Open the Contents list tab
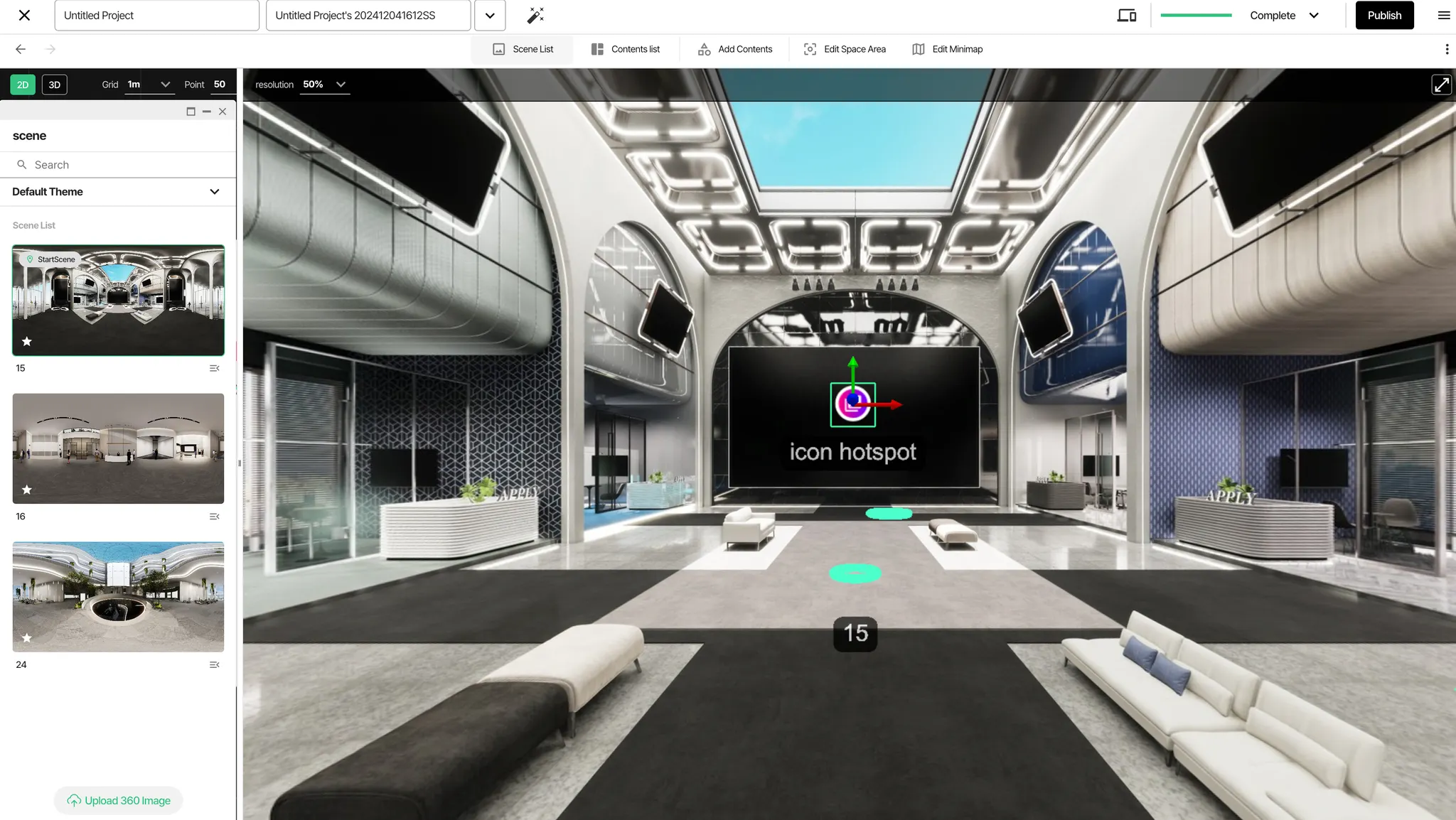 coord(626,49)
